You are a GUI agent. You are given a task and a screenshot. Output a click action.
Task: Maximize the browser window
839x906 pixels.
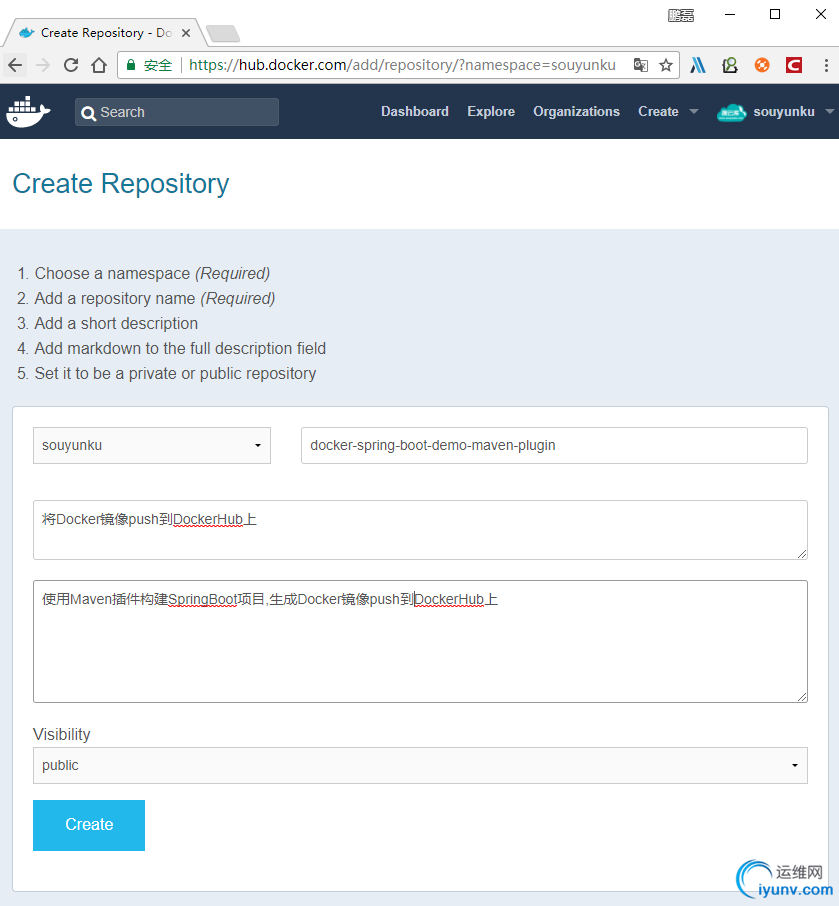point(775,14)
